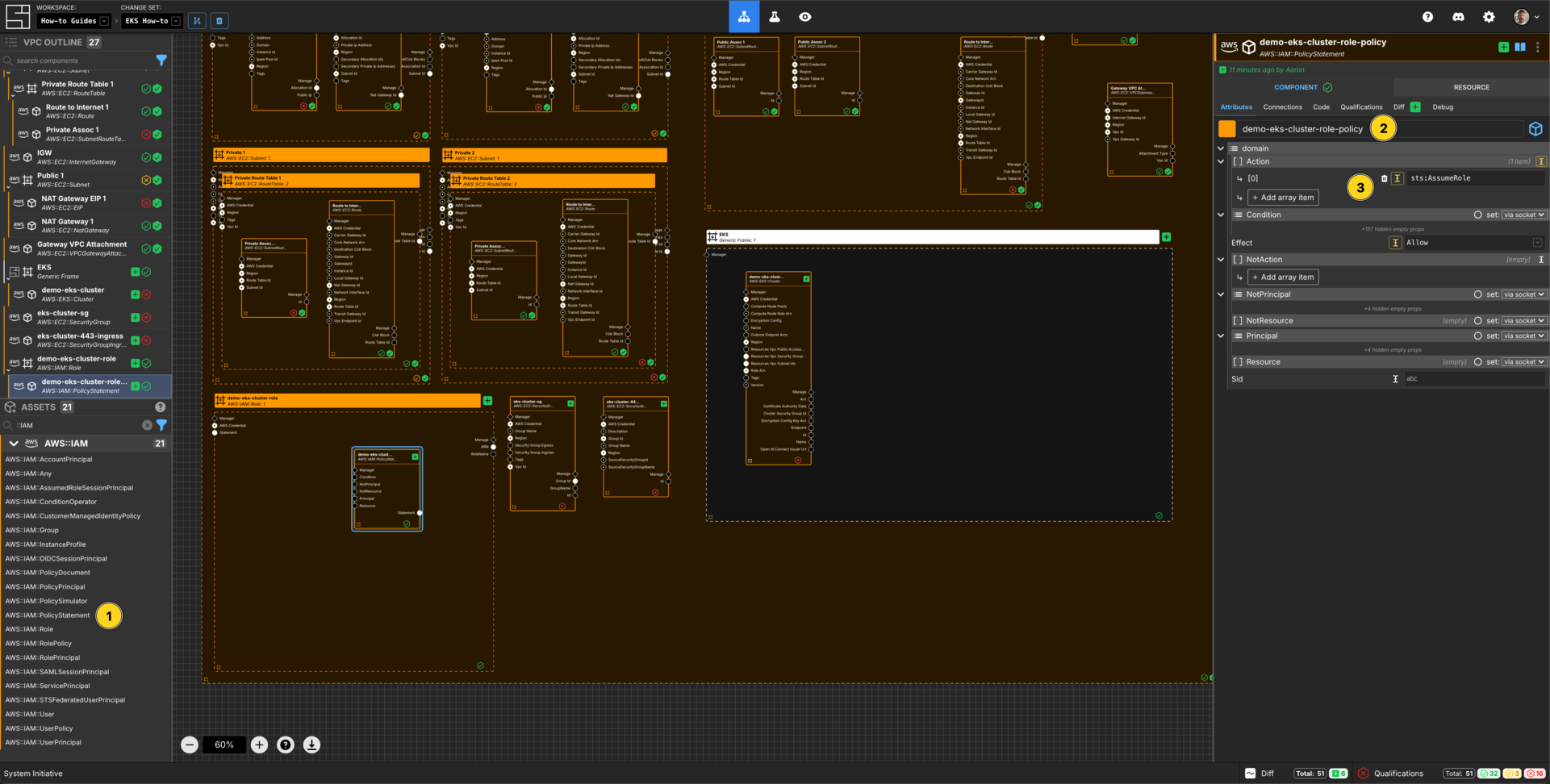Click the sts:AssumeRole value field
This screenshot has height=784, width=1550.
click(1476, 178)
